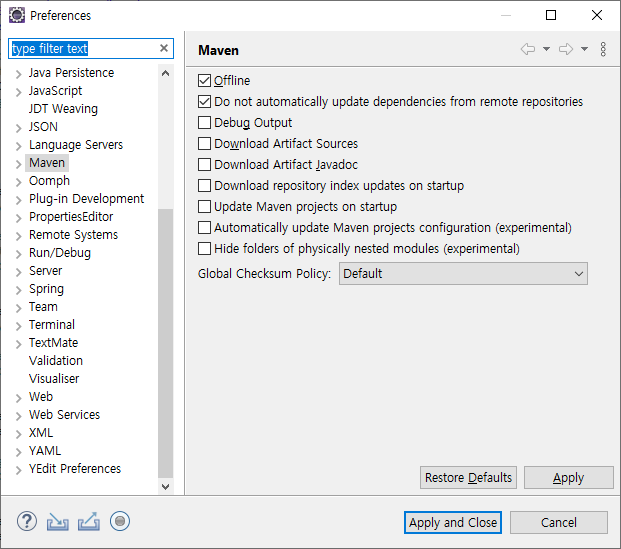Expand the Maven tree node
621x549 pixels.
18,164
